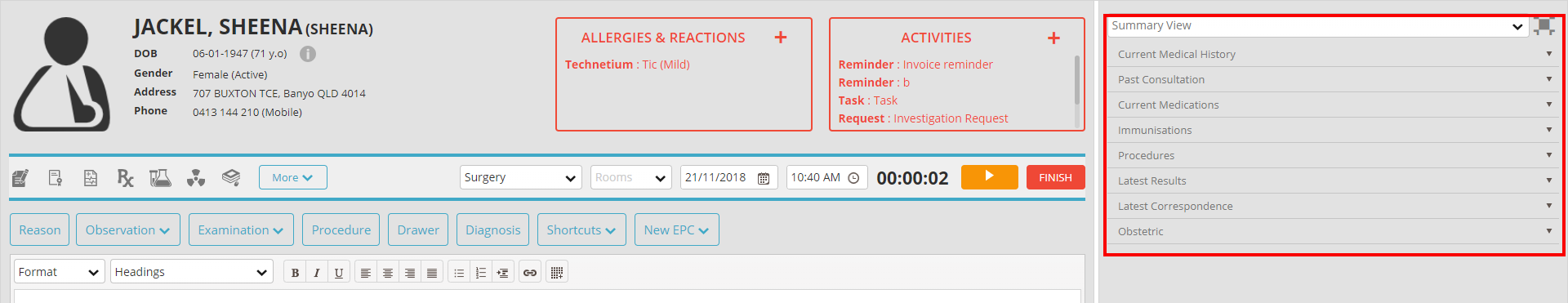Image resolution: width=1568 pixels, height=303 pixels.
Task: Open the radiology radiation symbol icon
Action: [x=196, y=177]
